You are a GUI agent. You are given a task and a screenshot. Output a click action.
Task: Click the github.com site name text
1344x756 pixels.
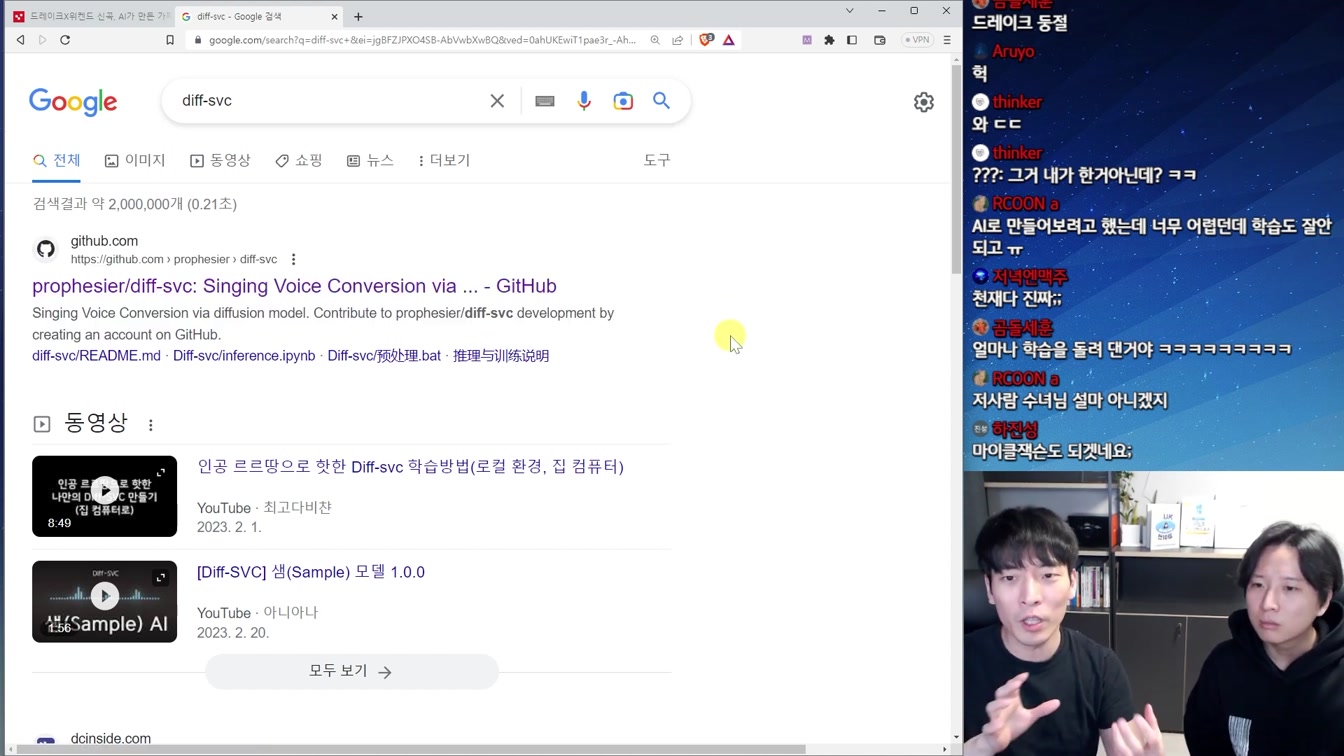104,241
